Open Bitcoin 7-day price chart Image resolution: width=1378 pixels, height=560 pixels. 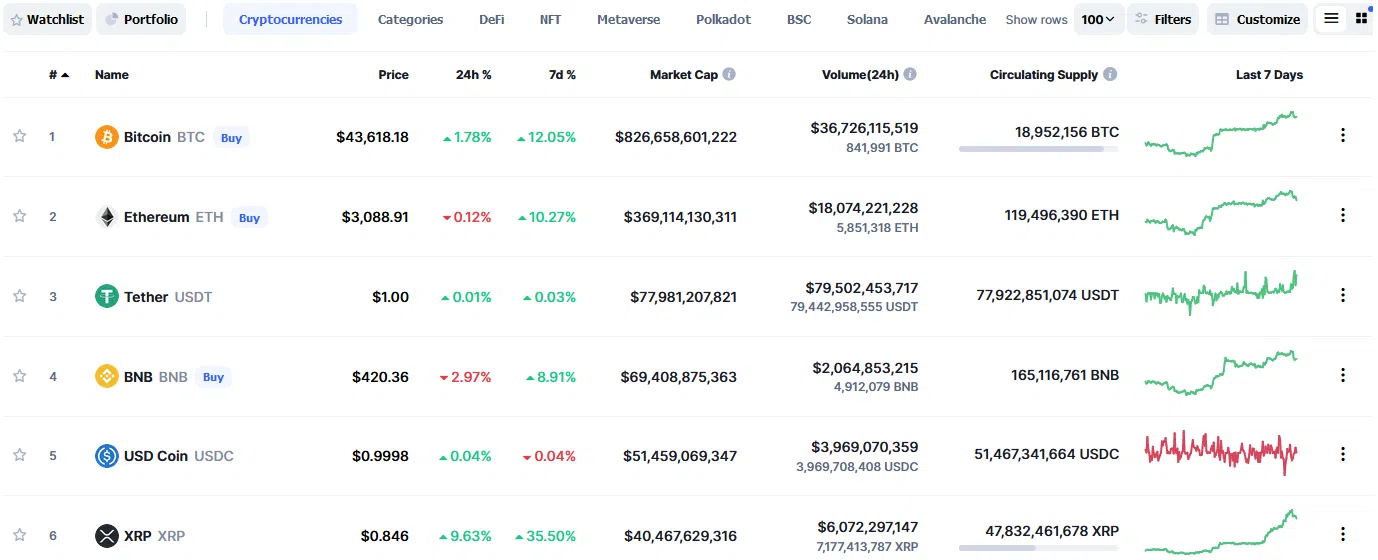click(x=1221, y=135)
